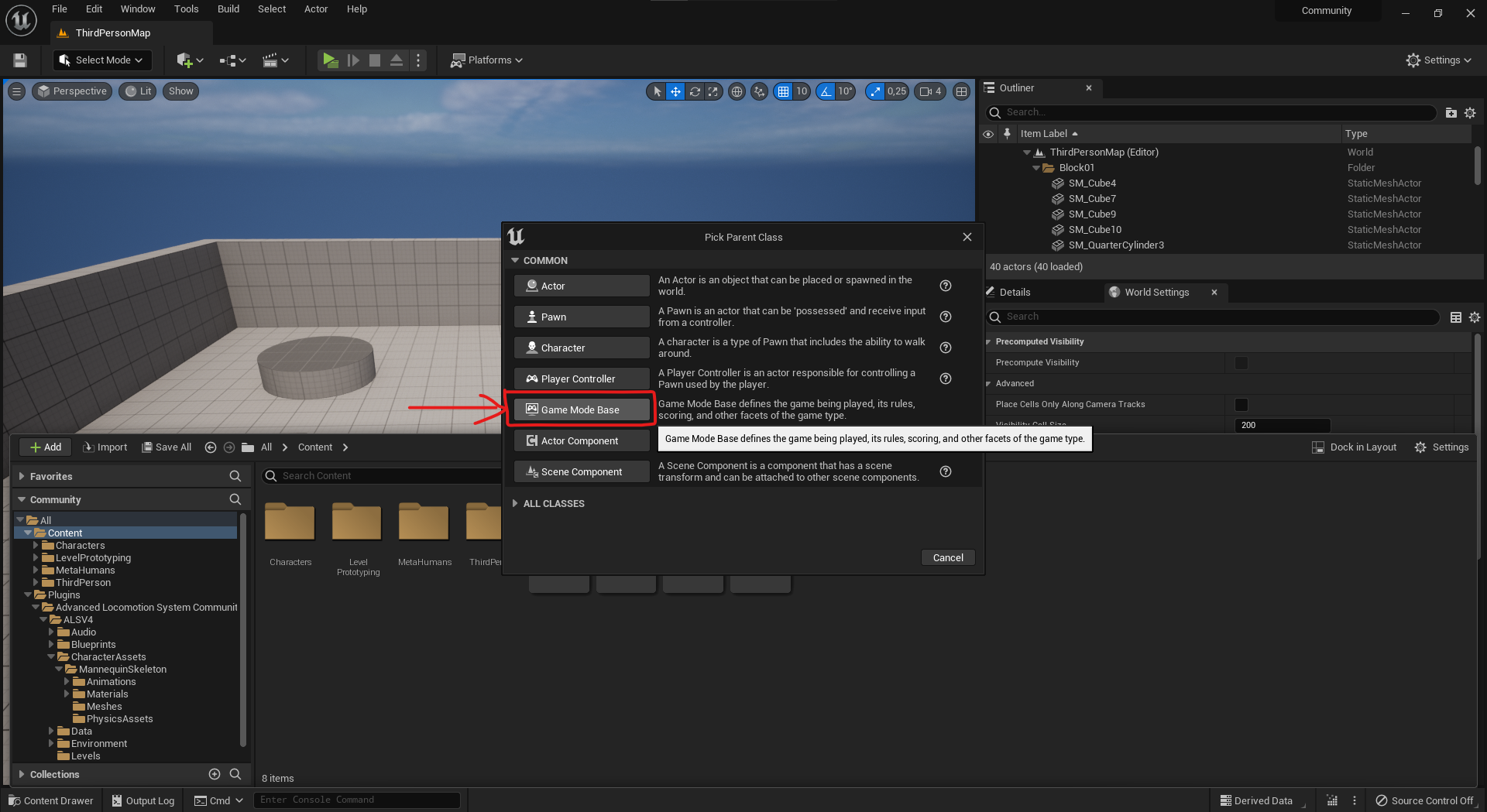Screen dimensions: 1487x812
Task: Click Save All in the Content Browser
Action: [x=167, y=447]
